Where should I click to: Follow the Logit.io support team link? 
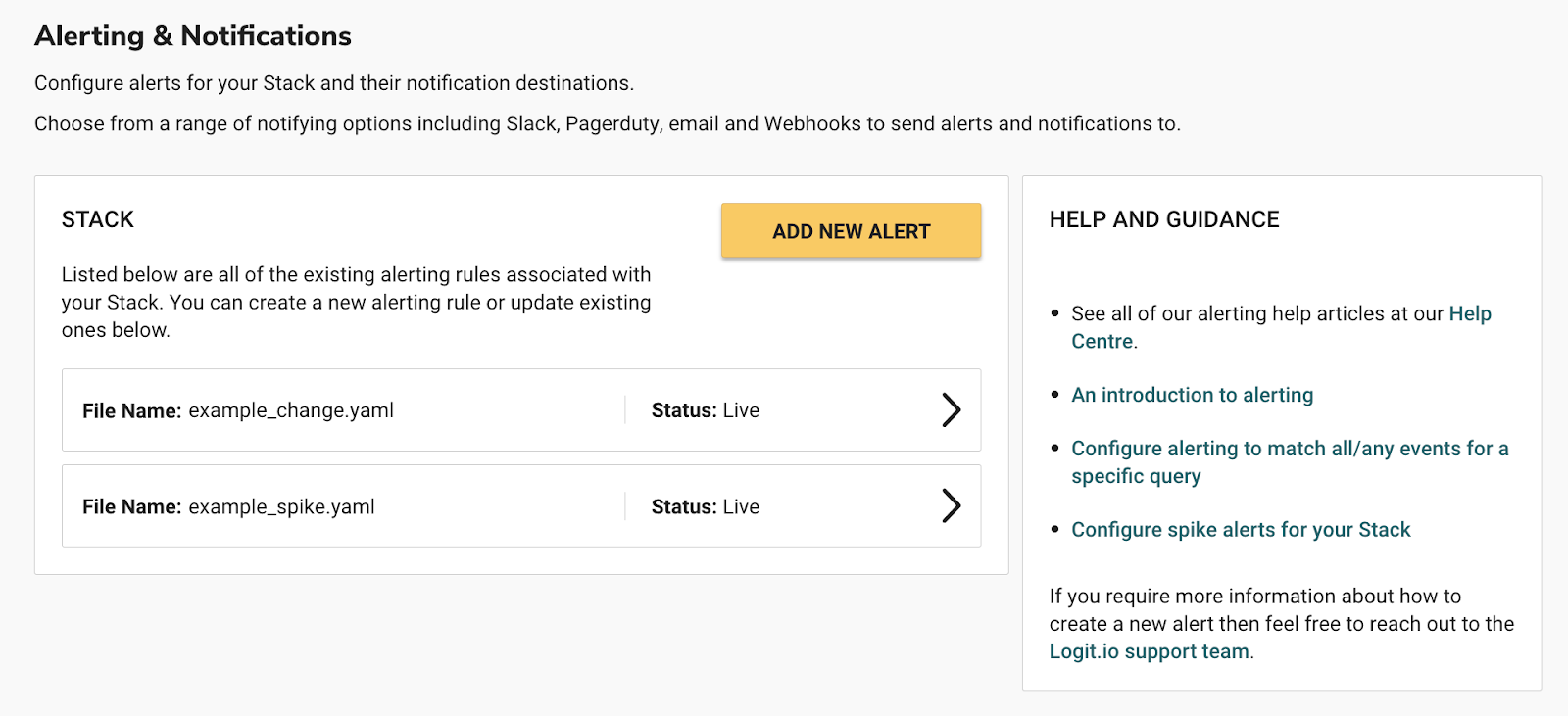[1149, 652]
